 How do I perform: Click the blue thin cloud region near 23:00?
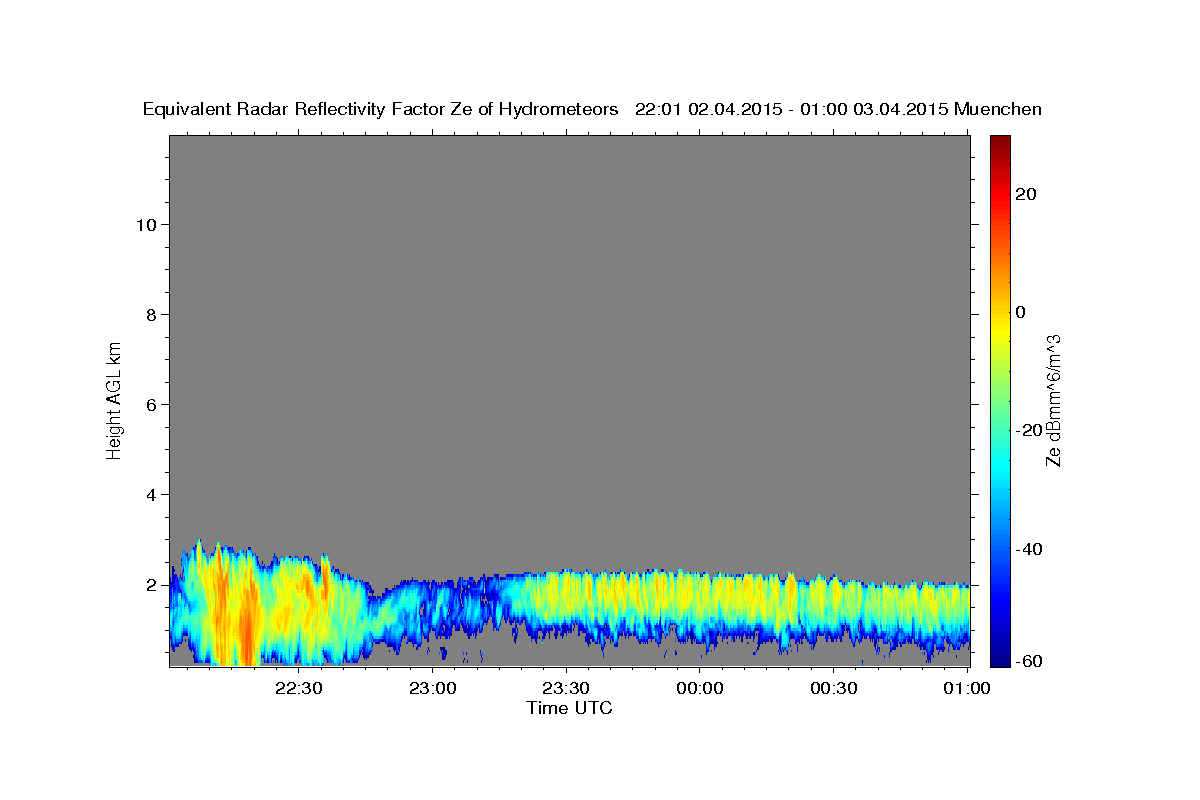click(x=432, y=605)
